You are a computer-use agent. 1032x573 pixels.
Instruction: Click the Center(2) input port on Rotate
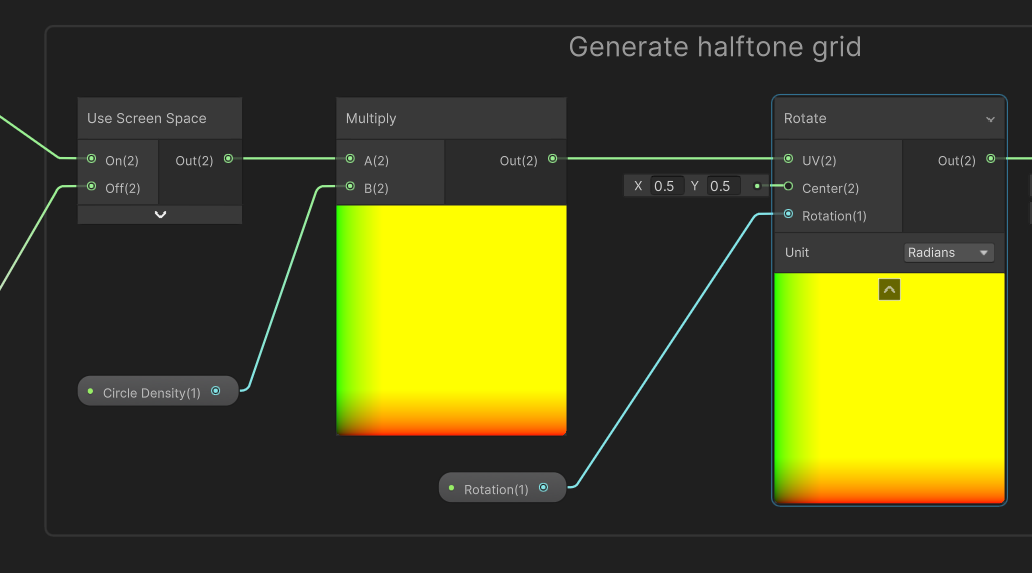point(789,187)
